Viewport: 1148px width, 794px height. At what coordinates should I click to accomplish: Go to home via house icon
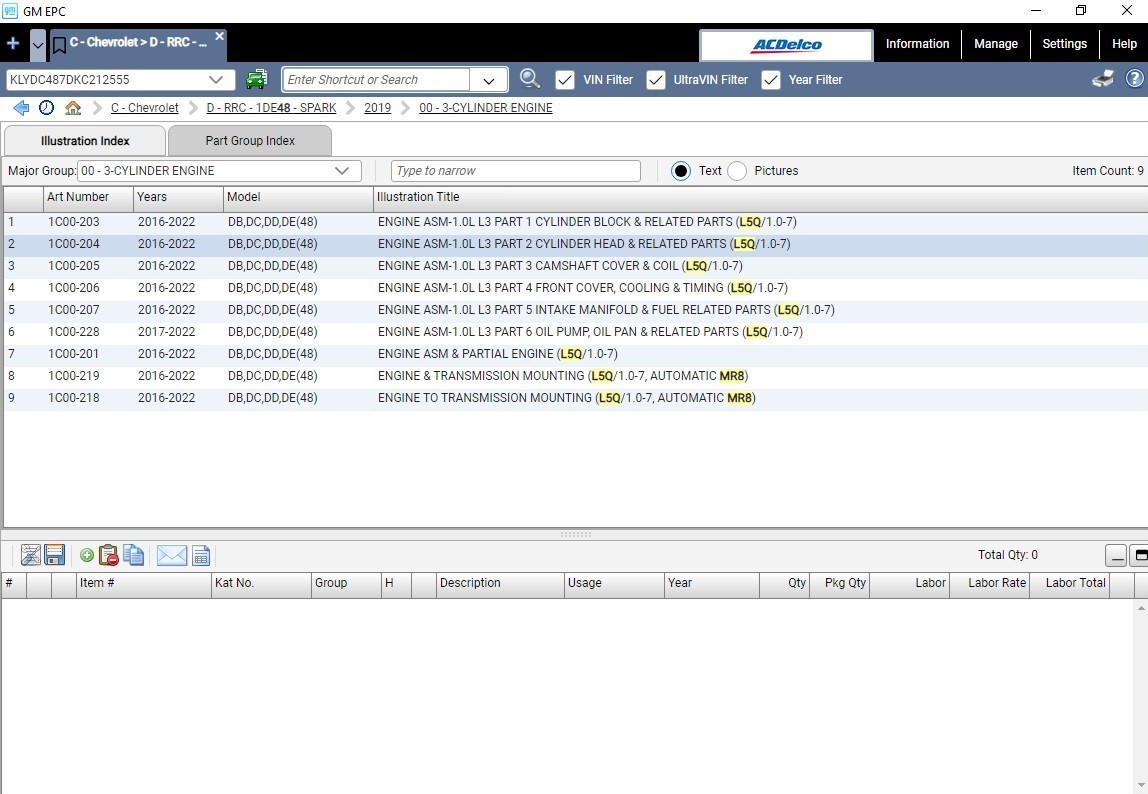click(72, 108)
